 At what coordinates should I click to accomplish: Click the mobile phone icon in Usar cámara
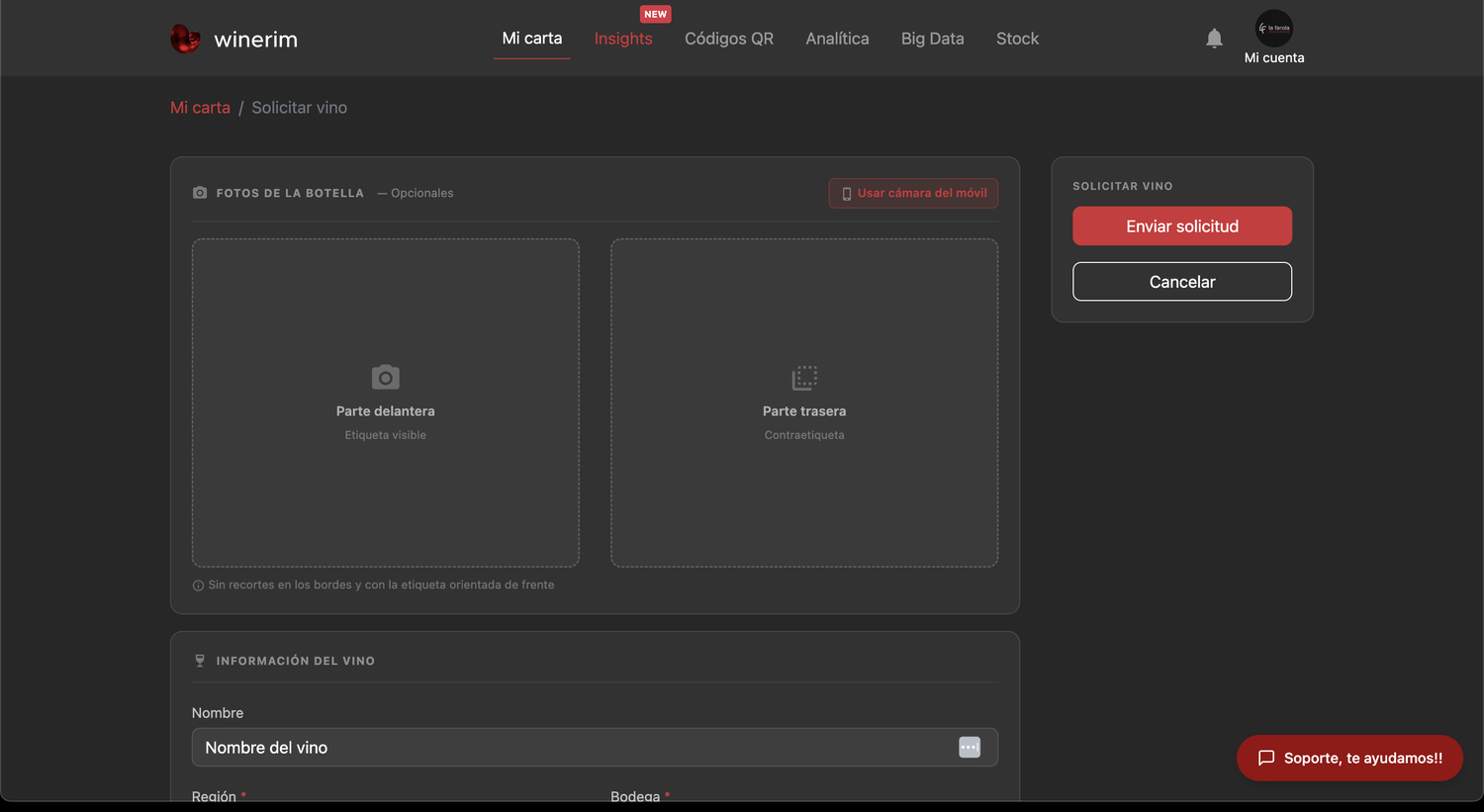pos(846,194)
